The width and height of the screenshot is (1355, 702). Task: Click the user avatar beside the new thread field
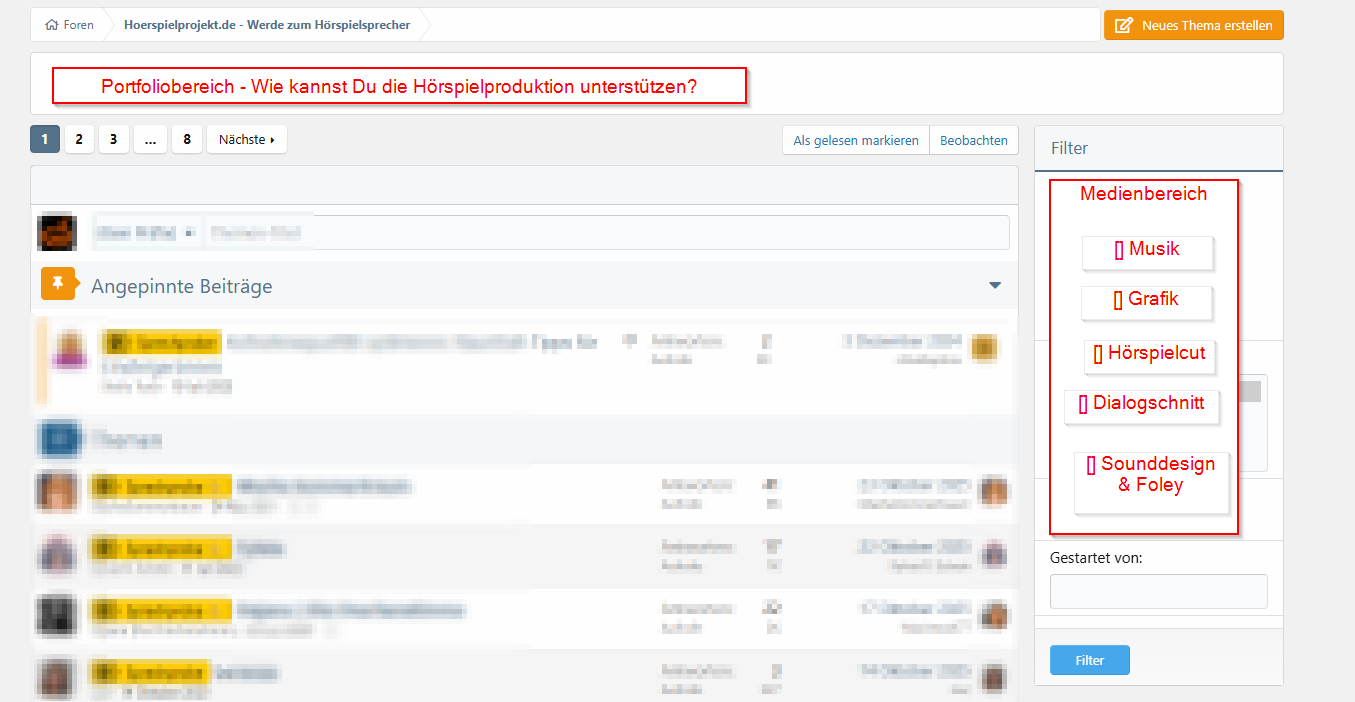click(56, 232)
